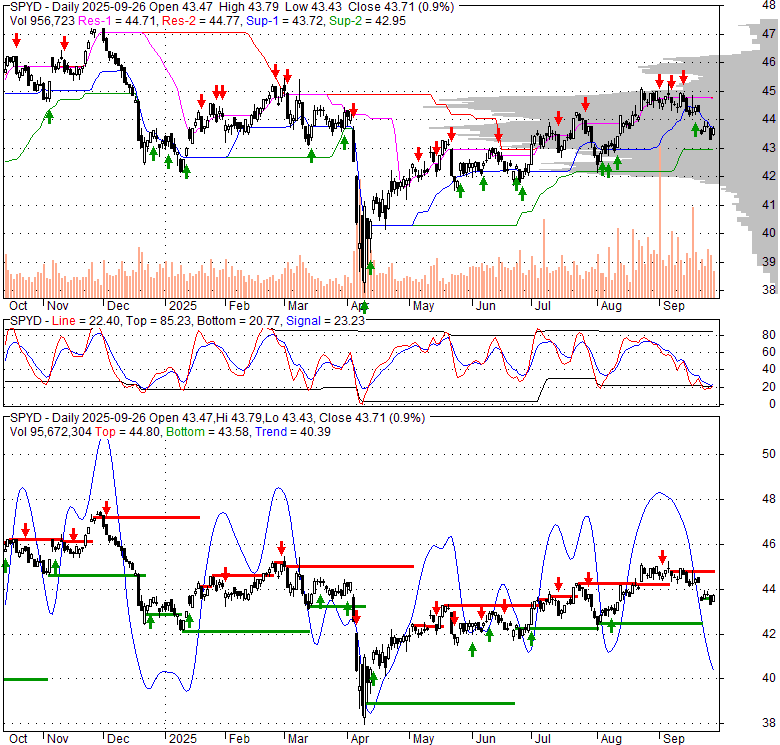Viewport: 780px width, 745px height.
Task: Click the Vol 95,672,304 reading in bottom chart
Action: 51,432
